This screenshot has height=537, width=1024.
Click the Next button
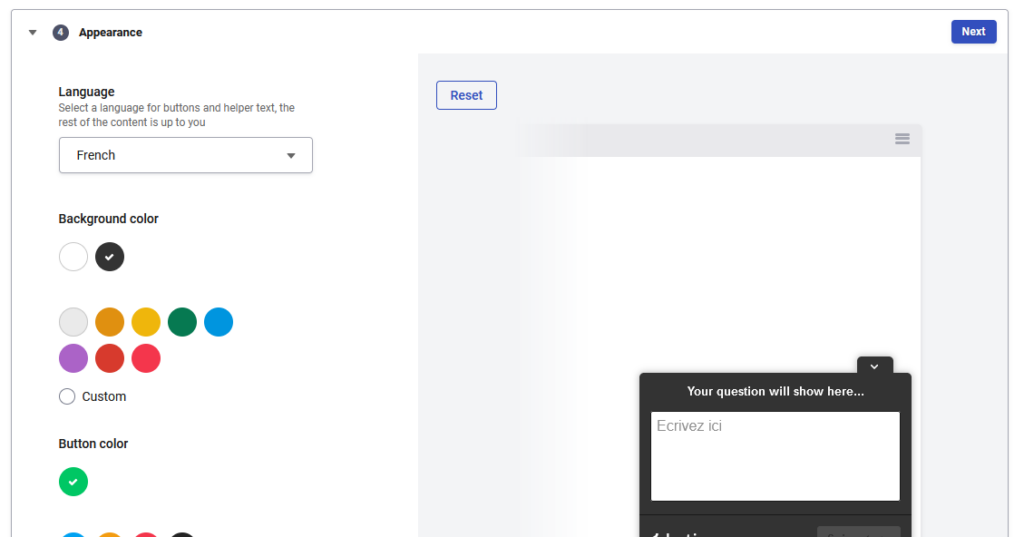(x=973, y=32)
